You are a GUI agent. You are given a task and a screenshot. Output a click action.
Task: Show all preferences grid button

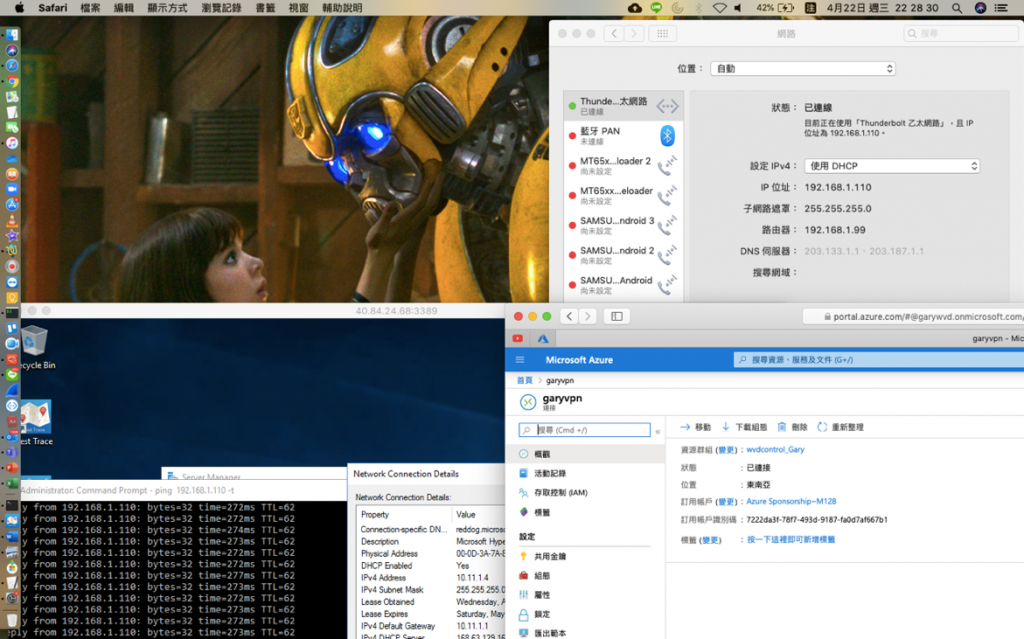pos(662,33)
